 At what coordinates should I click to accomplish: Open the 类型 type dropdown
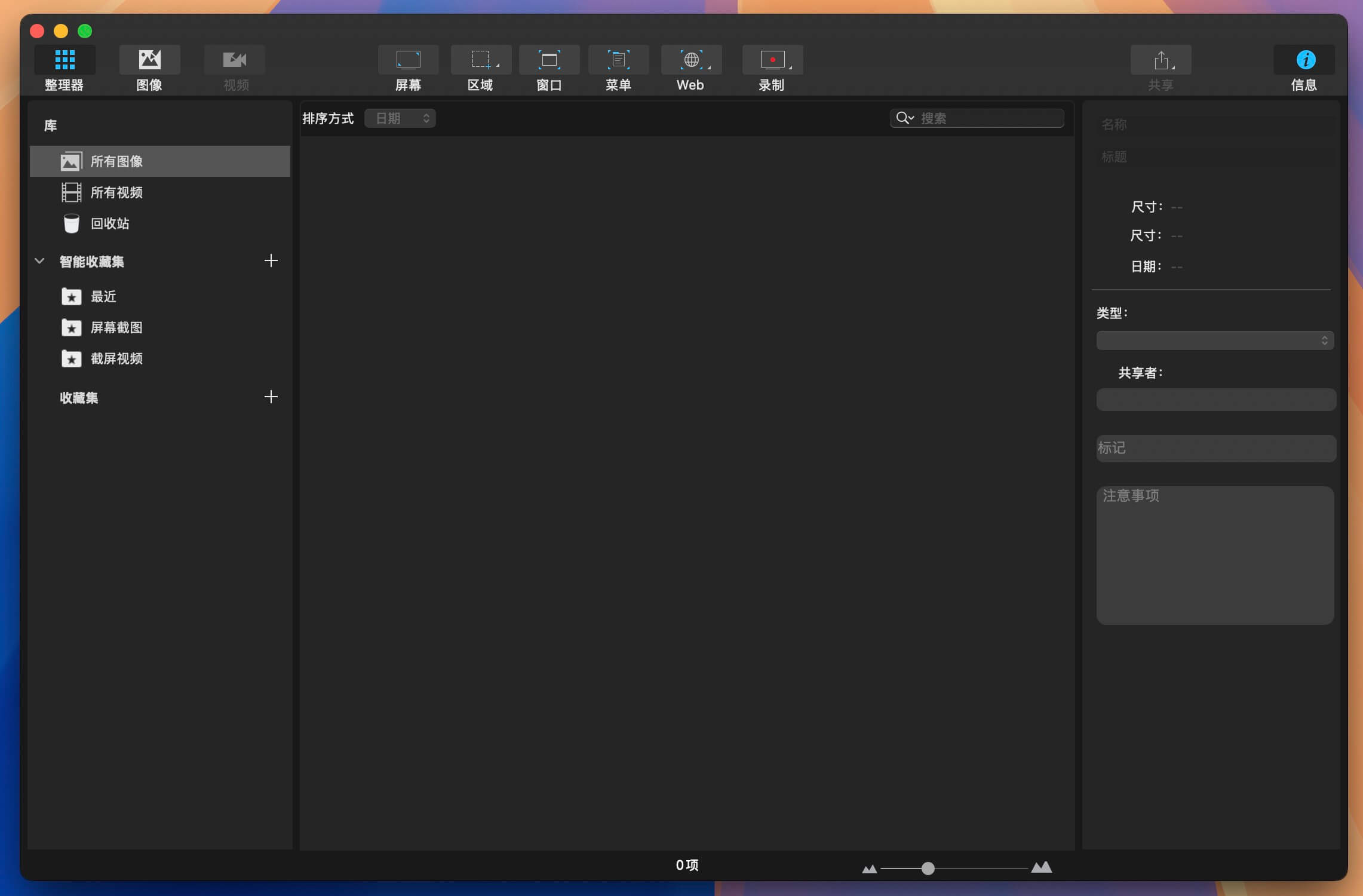coord(1215,340)
